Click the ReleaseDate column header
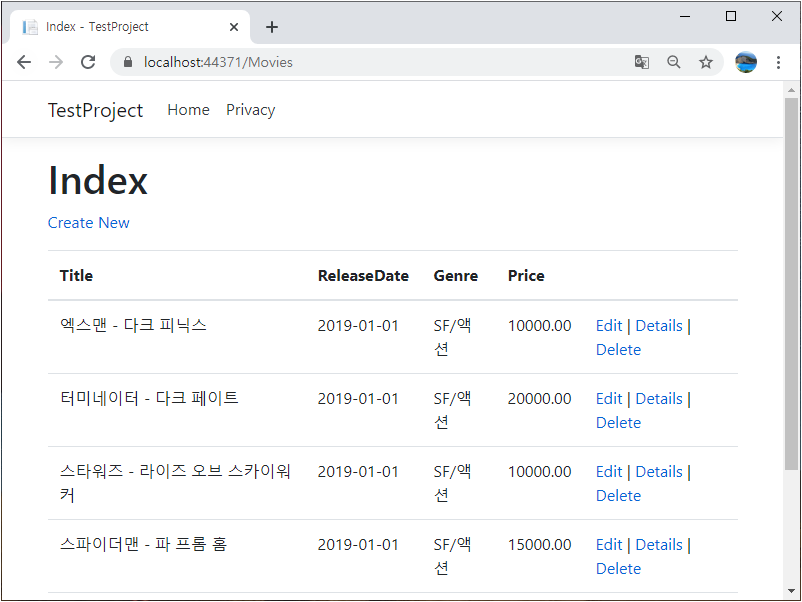The height and width of the screenshot is (602, 802). click(363, 276)
